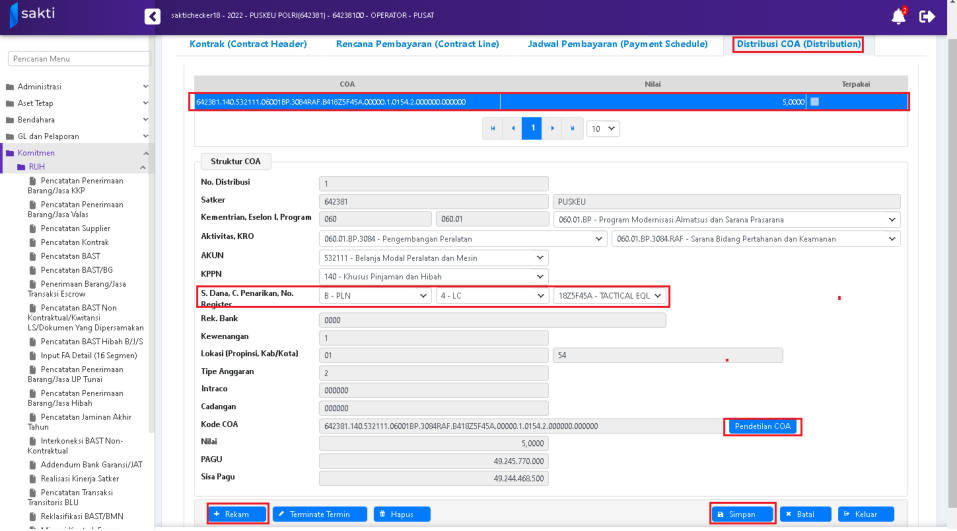This screenshot has height=531, width=957.
Task: Select the Sumber Dana B - PLN dropdown
Action: [375, 296]
